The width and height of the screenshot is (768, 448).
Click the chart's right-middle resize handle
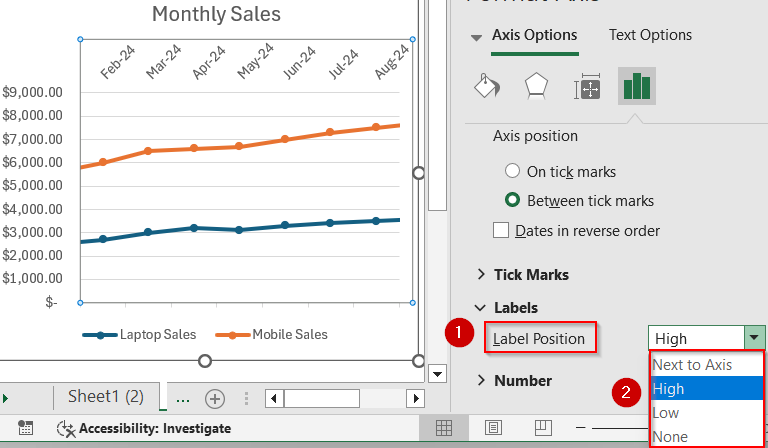coord(418,173)
